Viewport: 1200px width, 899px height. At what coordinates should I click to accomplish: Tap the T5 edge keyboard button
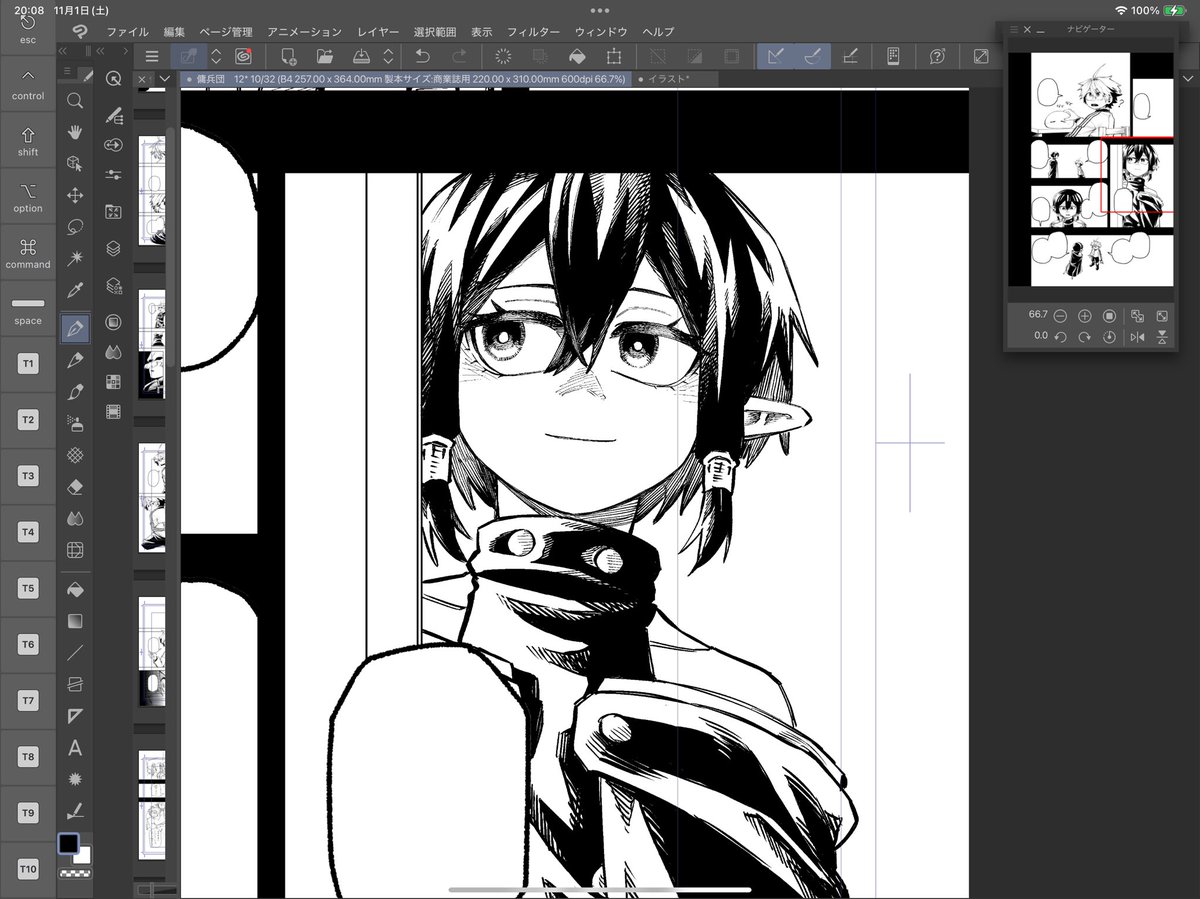pyautogui.click(x=28, y=588)
